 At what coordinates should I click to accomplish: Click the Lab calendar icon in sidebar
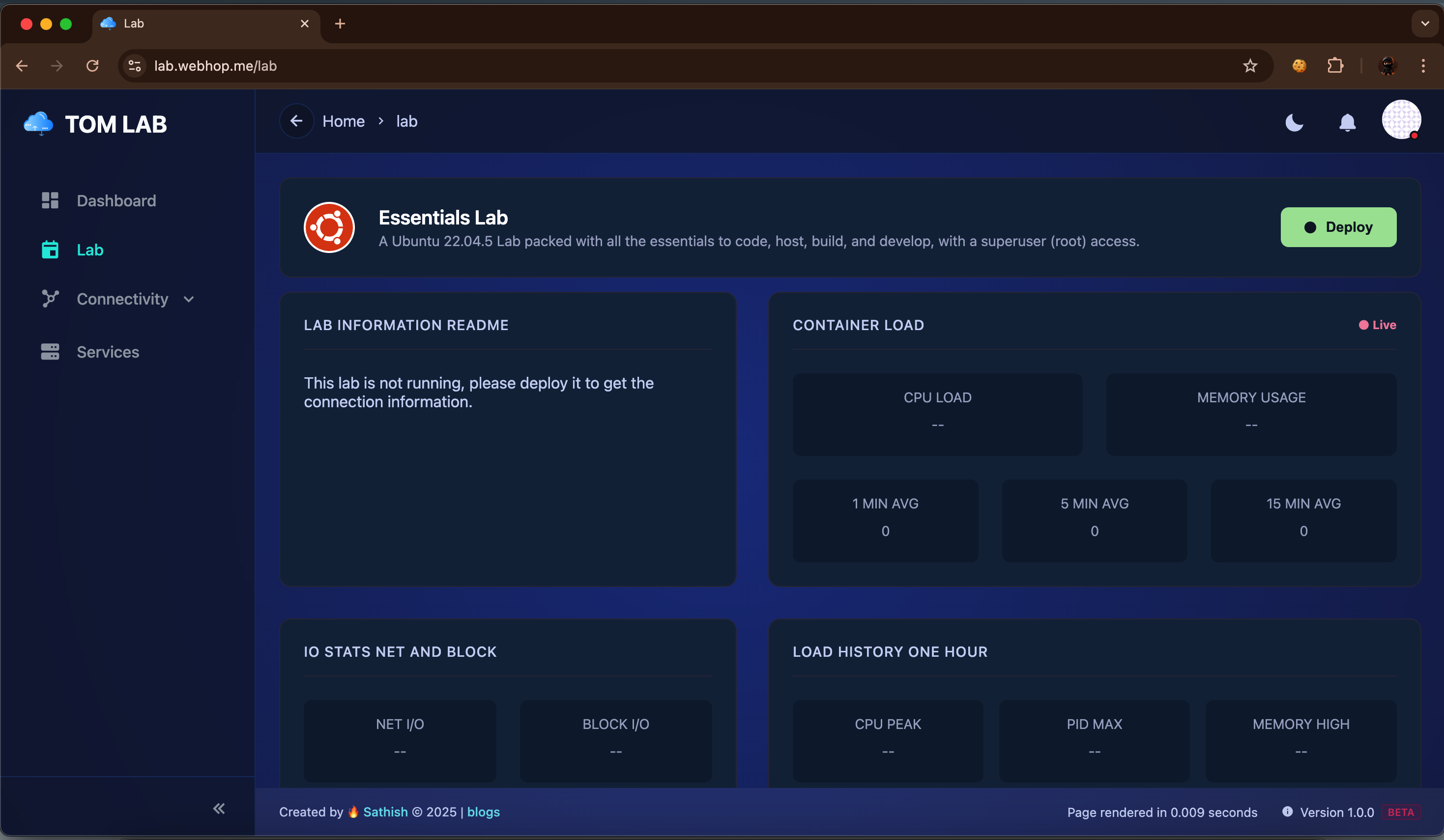(x=51, y=249)
